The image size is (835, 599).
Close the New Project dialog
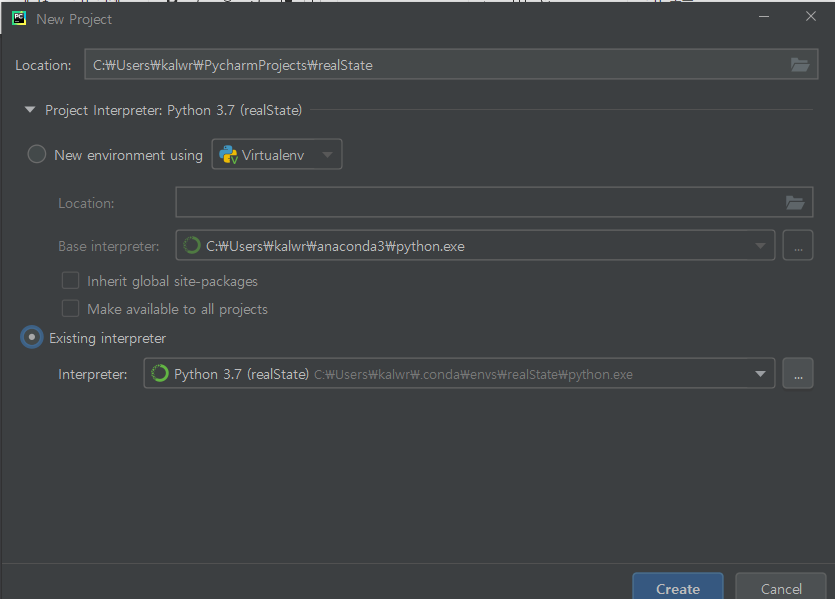[x=811, y=17]
